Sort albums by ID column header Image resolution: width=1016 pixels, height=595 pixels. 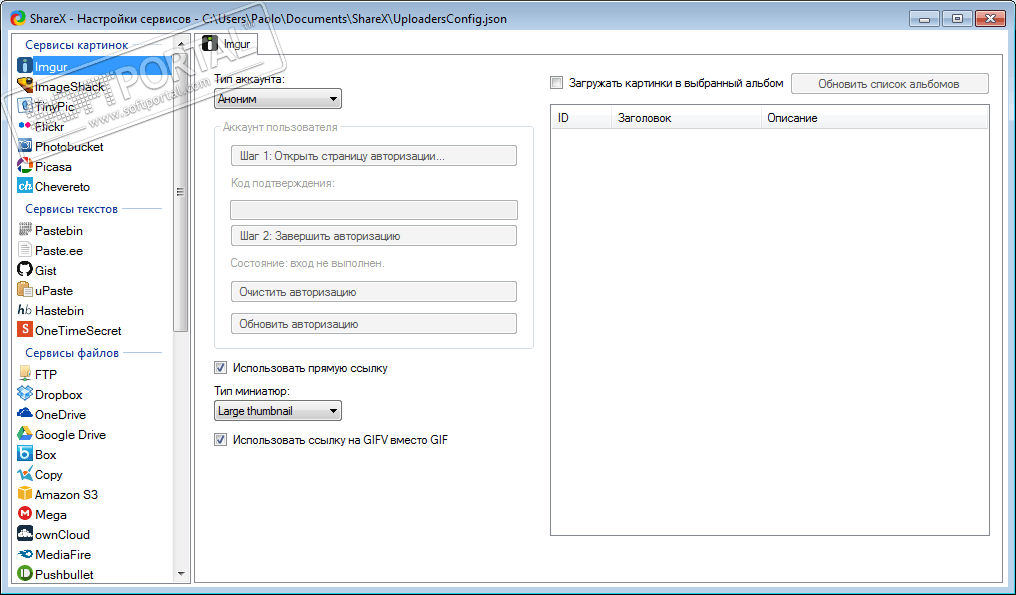coord(581,118)
